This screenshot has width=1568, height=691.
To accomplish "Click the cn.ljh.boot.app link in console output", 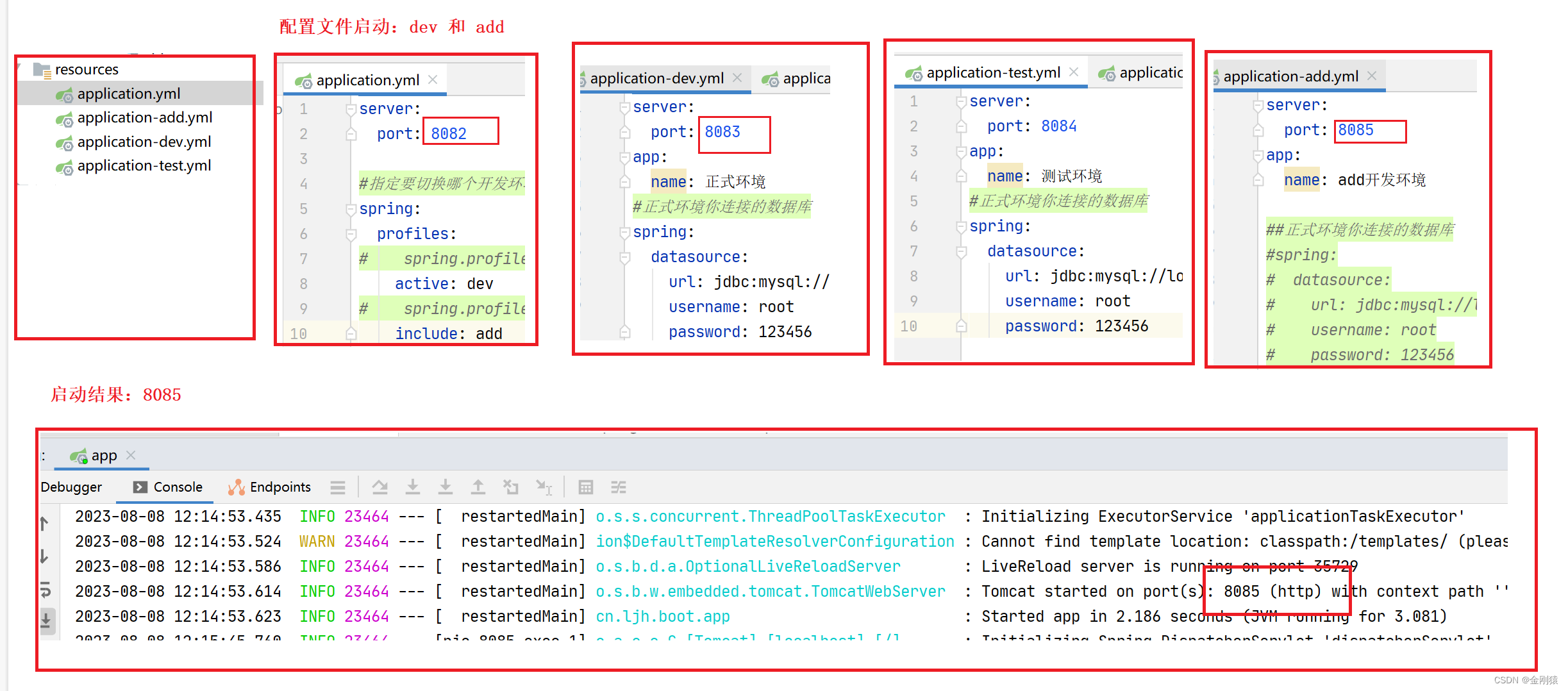I will point(663,616).
